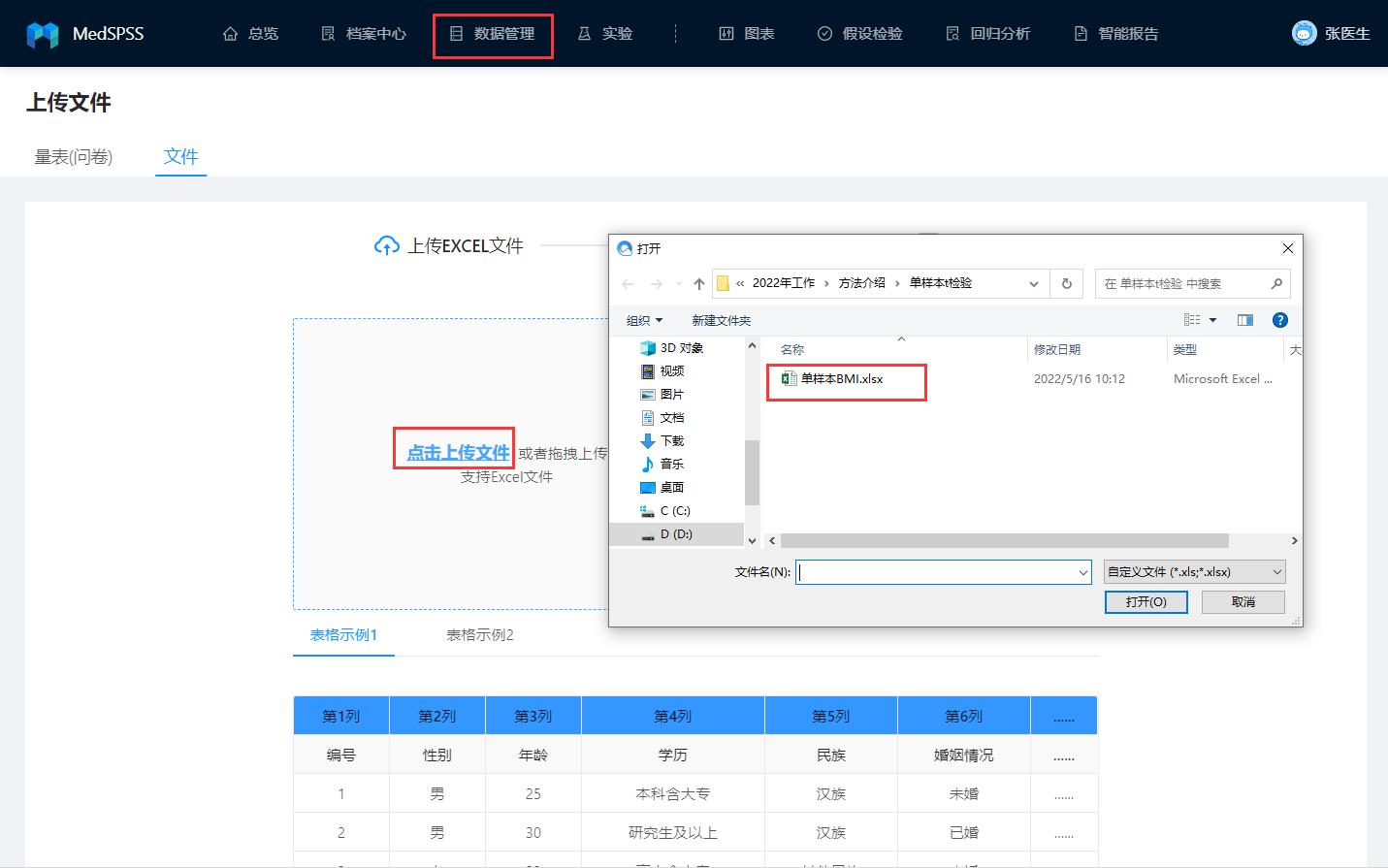The image size is (1388, 868).
Task: Toggle the preview pane icon in the dialog
Action: [1246, 320]
